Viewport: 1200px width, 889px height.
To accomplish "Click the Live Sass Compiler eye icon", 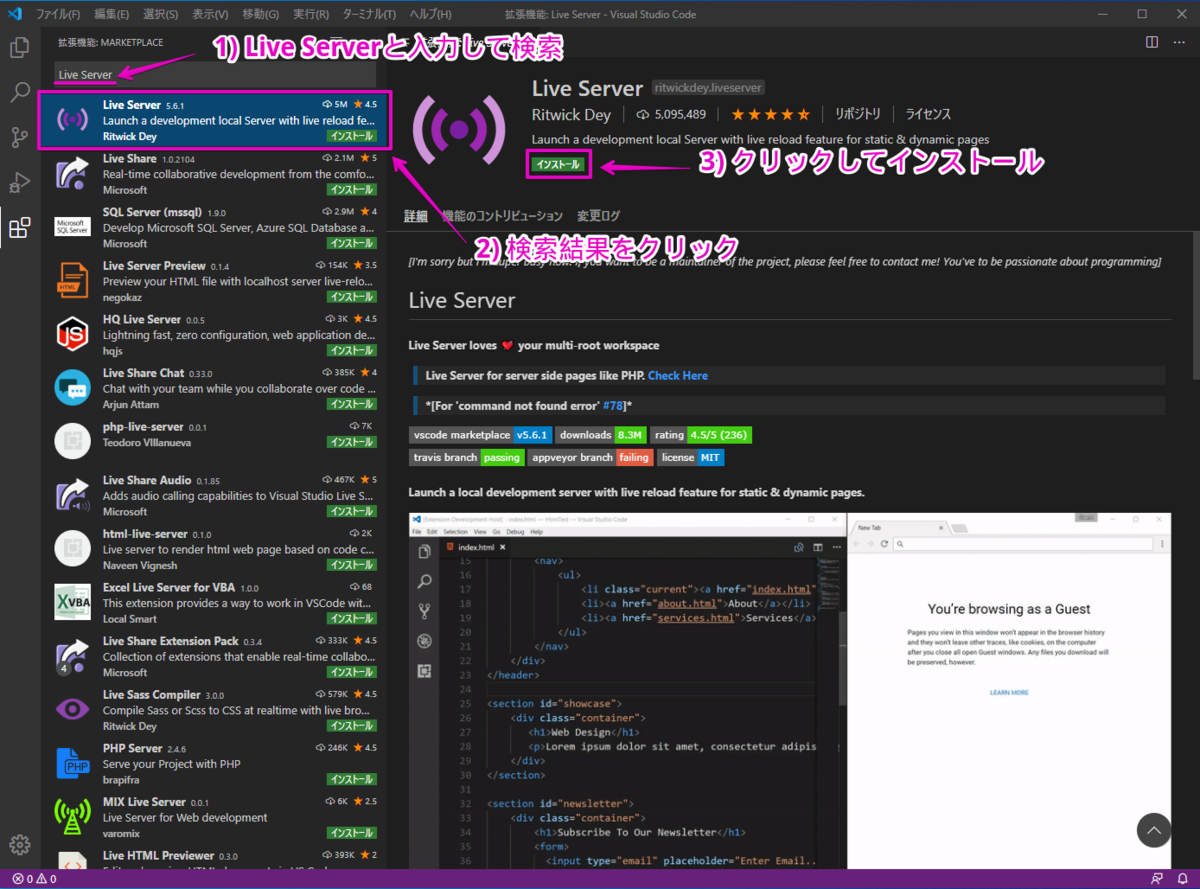I will [72, 709].
